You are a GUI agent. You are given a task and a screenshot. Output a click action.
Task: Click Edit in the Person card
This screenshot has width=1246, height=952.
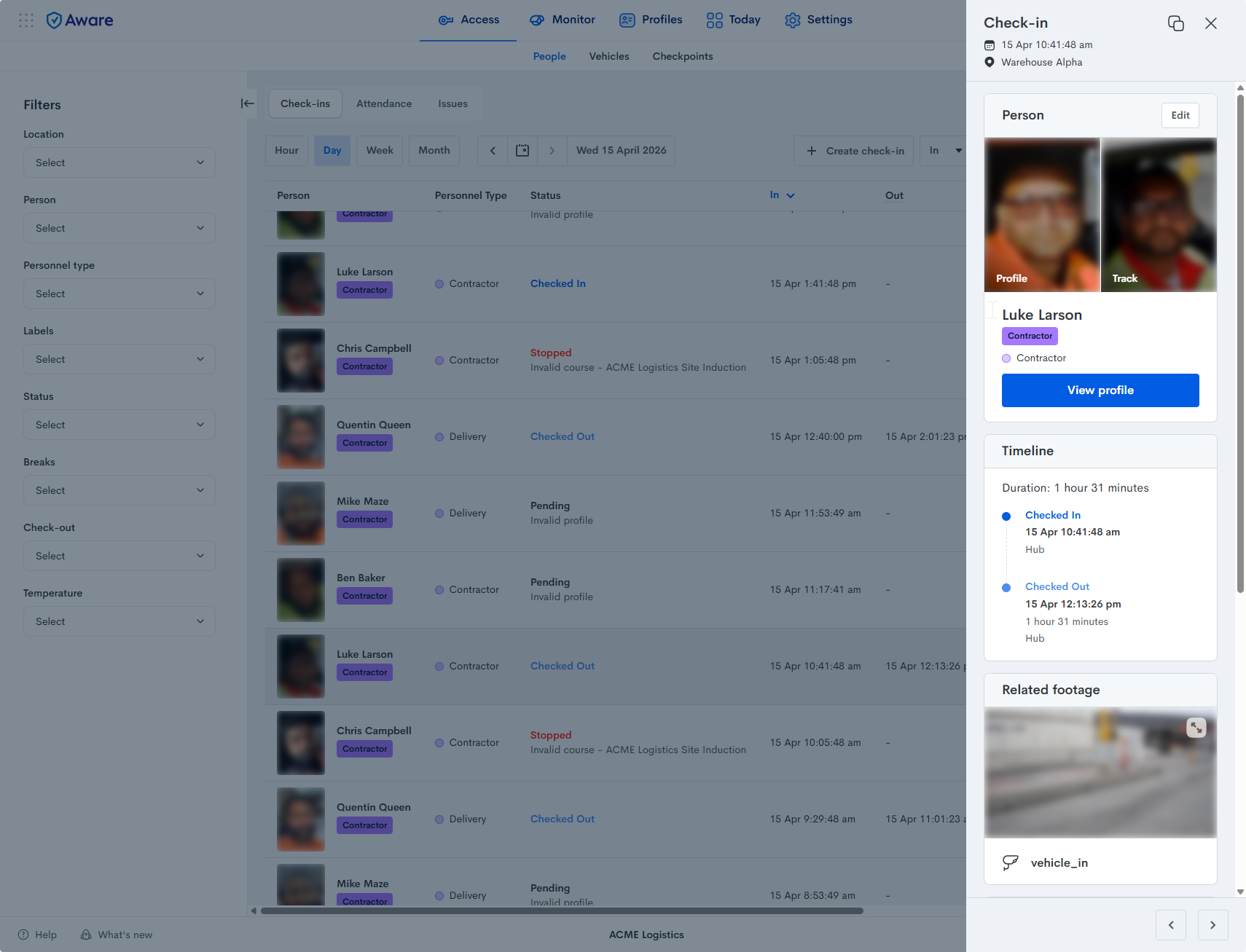pos(1180,115)
